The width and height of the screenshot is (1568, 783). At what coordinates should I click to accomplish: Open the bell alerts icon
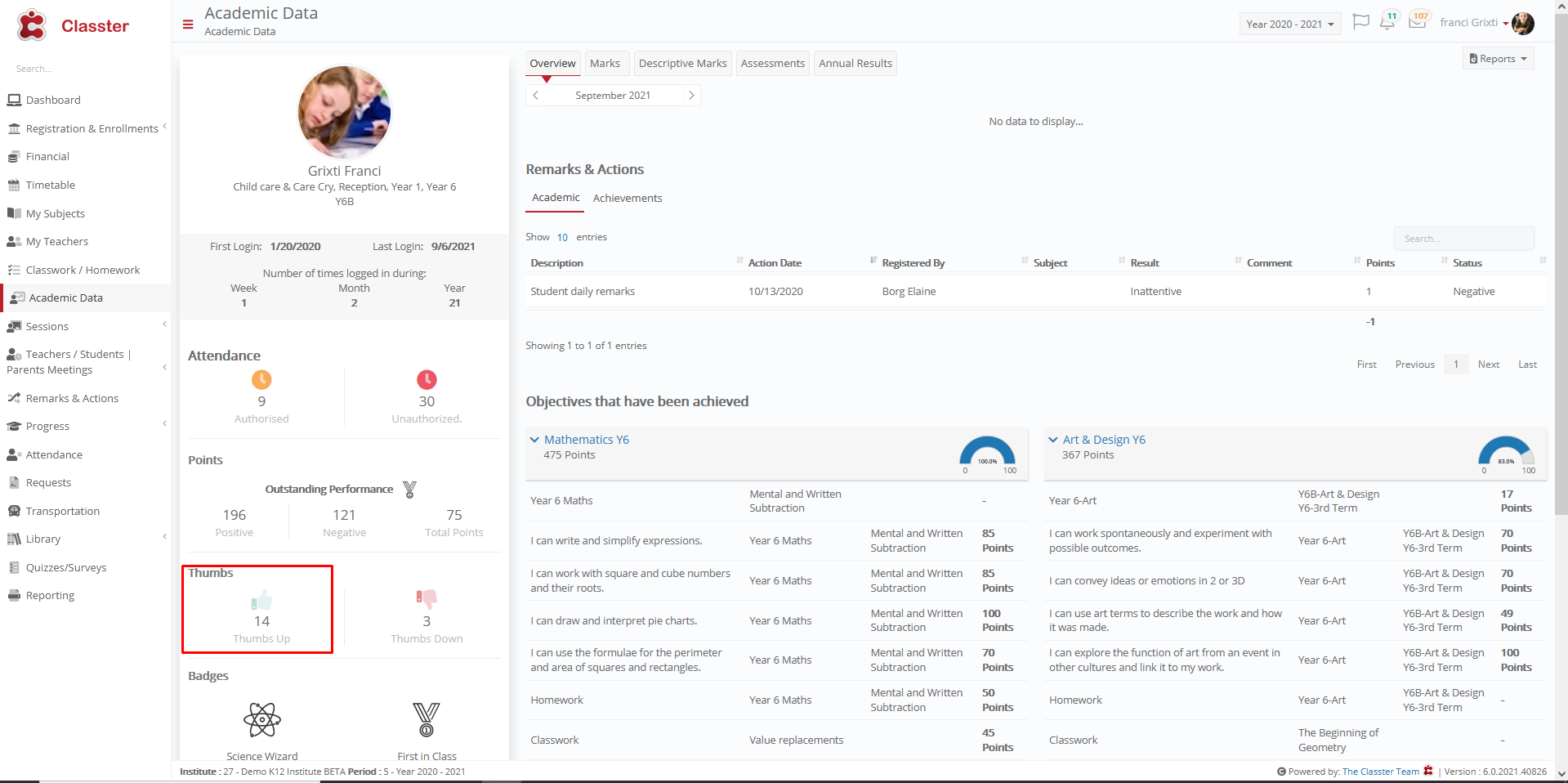pyautogui.click(x=1387, y=22)
